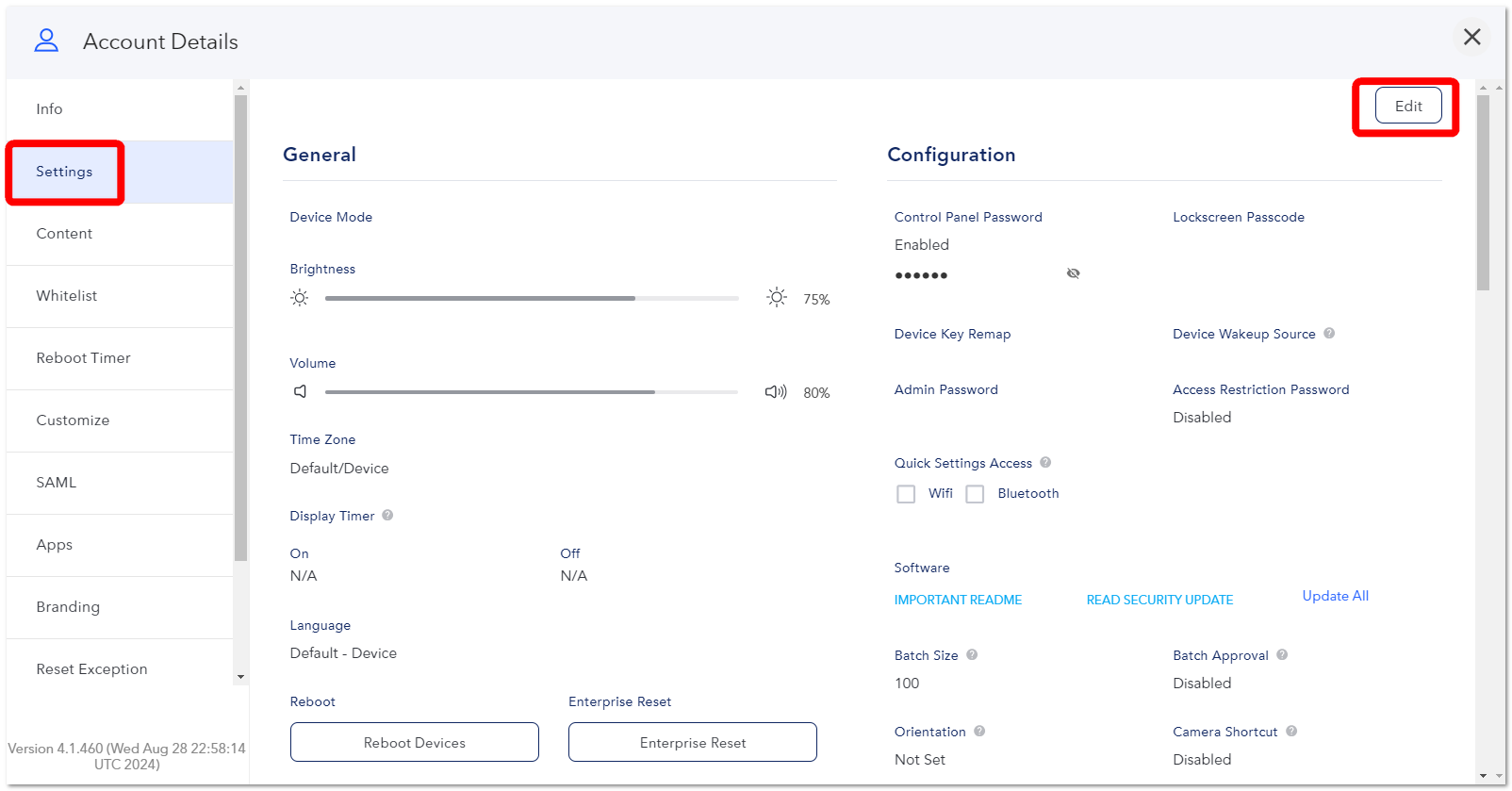
Task: Click the Enterprise Reset button
Action: click(x=693, y=742)
